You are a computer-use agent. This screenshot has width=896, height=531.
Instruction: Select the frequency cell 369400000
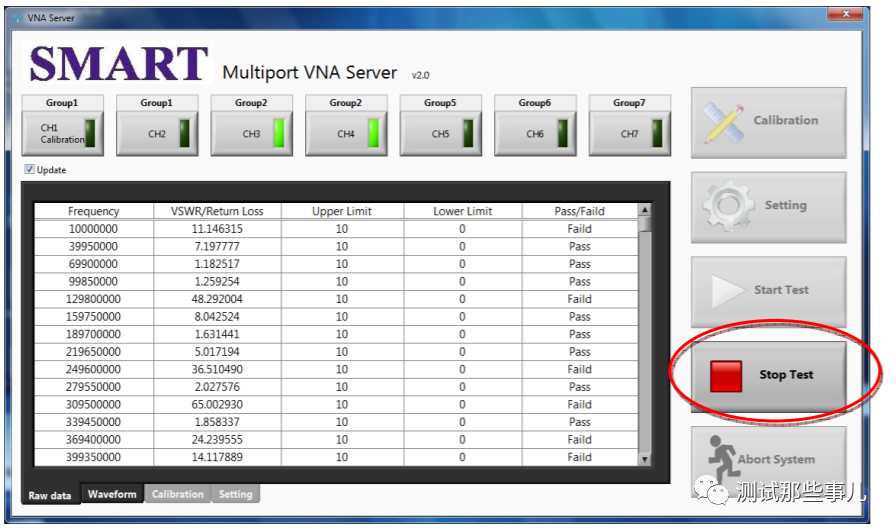tap(94, 440)
